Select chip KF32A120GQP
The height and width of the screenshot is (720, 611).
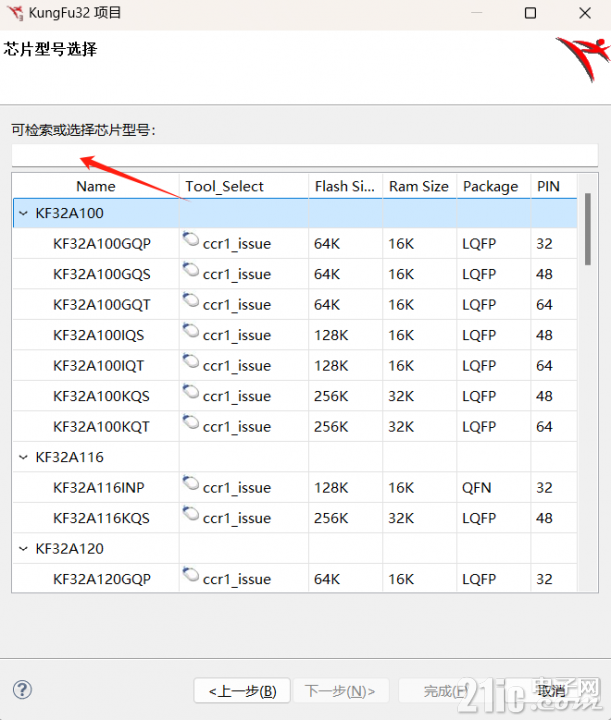[x=102, y=579]
